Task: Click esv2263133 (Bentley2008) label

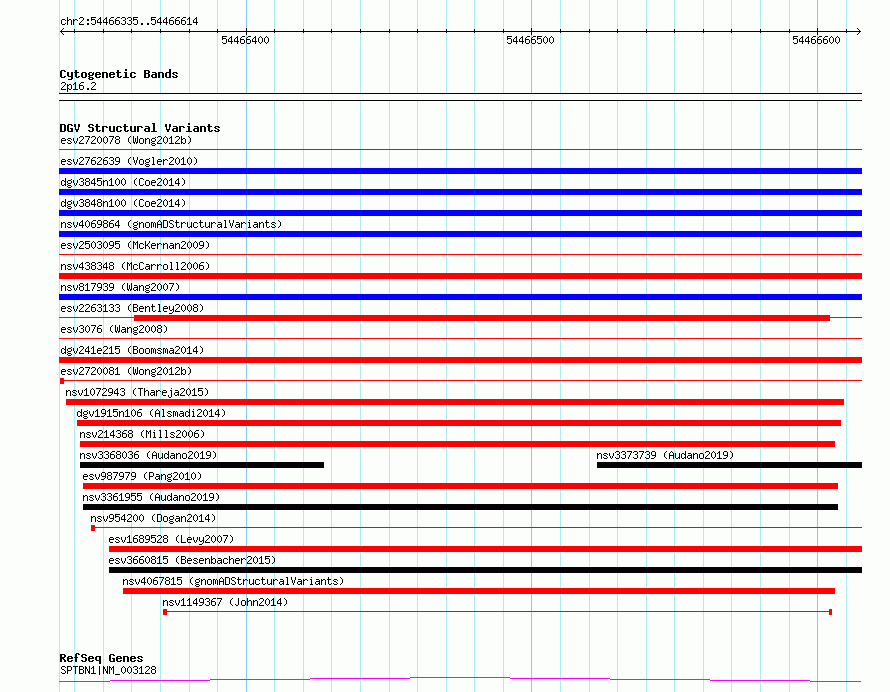Action: pos(132,308)
